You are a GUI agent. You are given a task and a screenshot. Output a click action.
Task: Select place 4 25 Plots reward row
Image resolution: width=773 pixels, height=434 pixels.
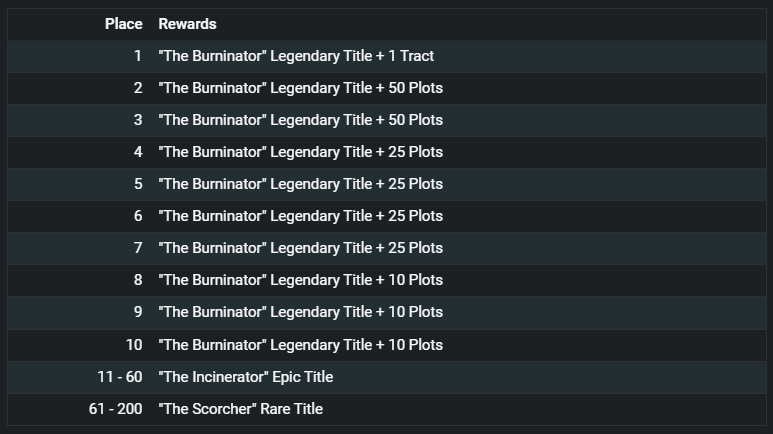(386, 152)
